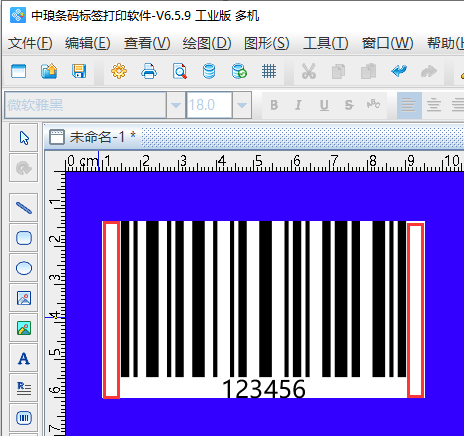Open the 文件(F) menu
The height and width of the screenshot is (436, 464).
tap(30, 43)
